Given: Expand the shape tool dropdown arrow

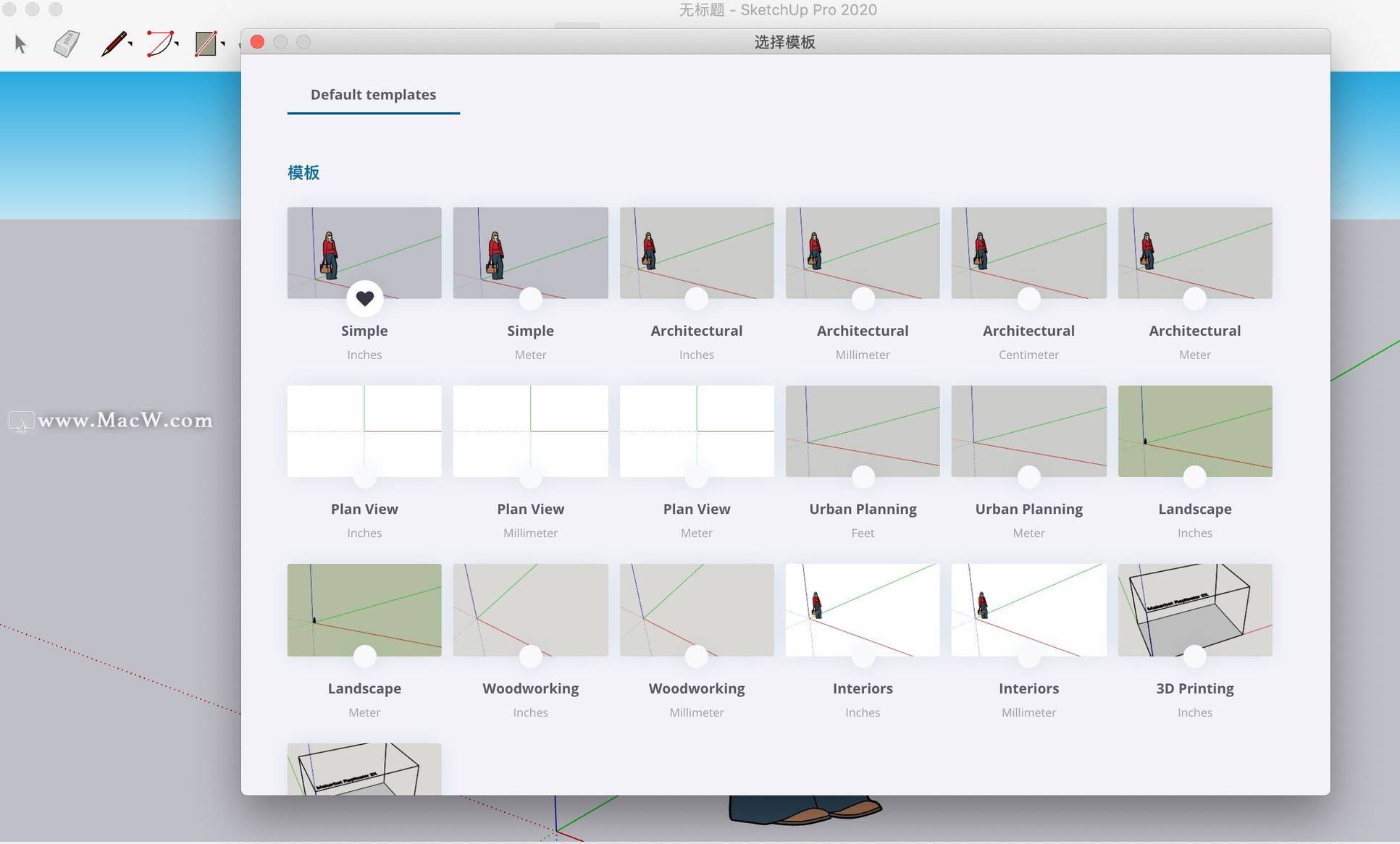Looking at the screenshot, I should (x=223, y=44).
